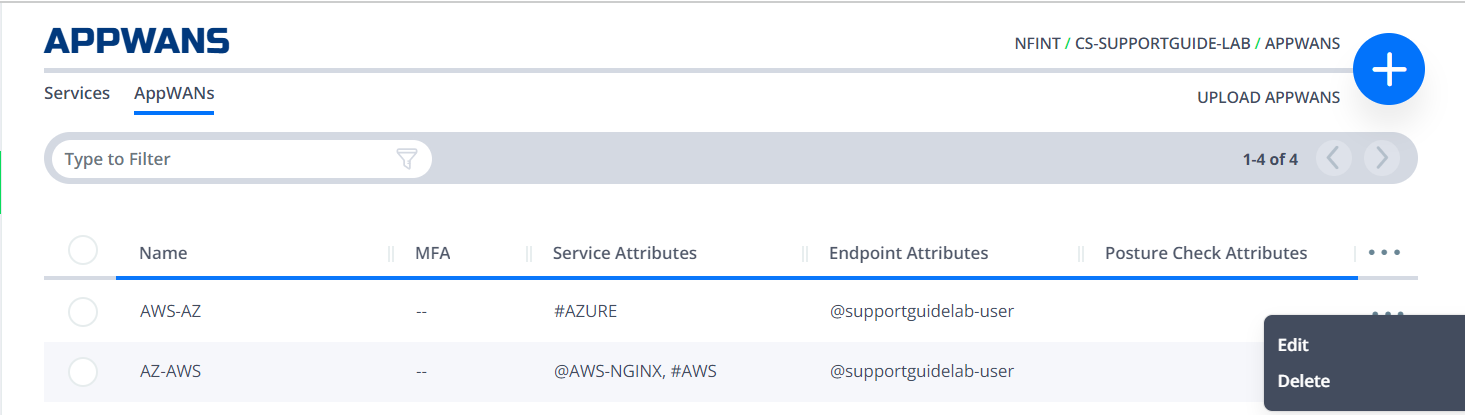The height and width of the screenshot is (415, 1465).
Task: Choose Delete from context menu
Action: tap(1304, 381)
